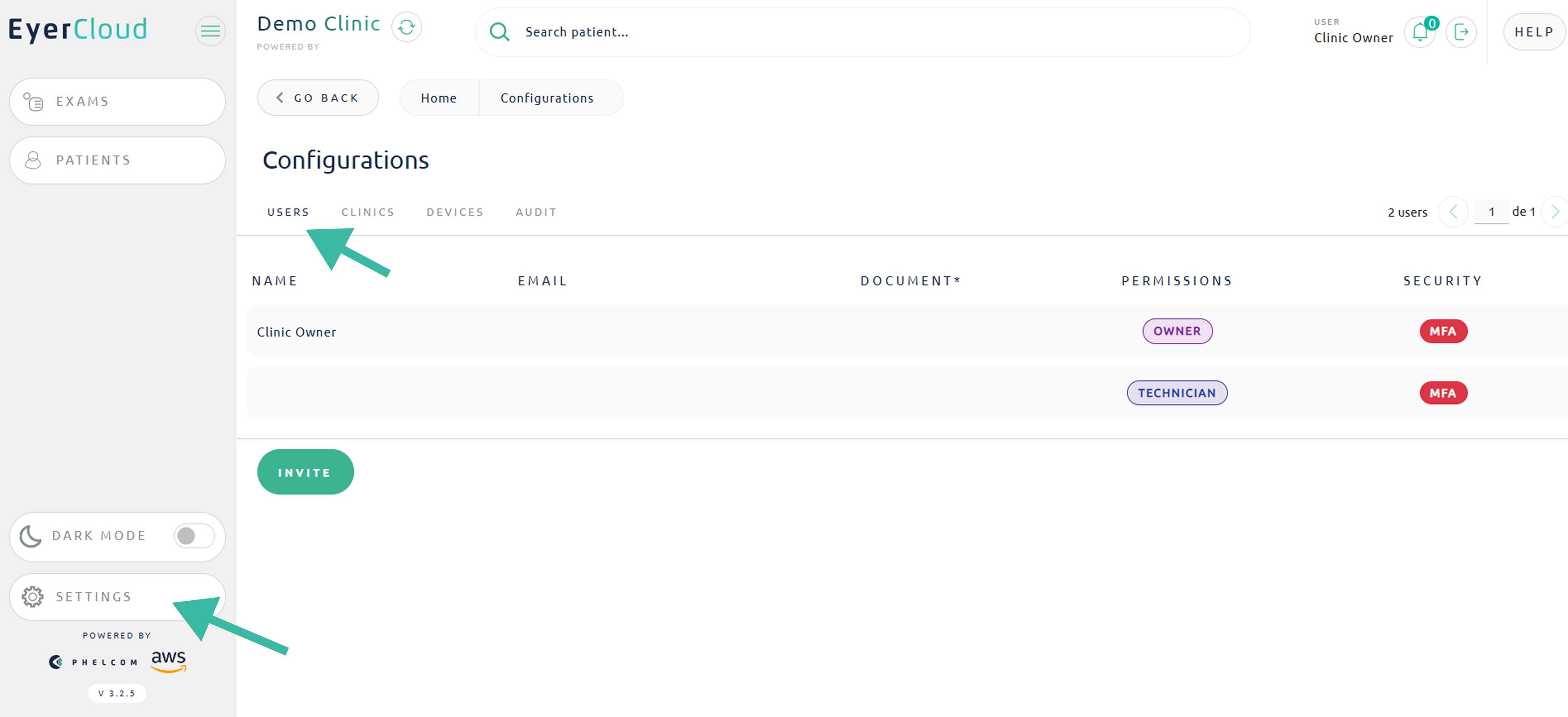Screen dimensions: 1568x717
Task: Go to the previous users page
Action: (x=1453, y=212)
